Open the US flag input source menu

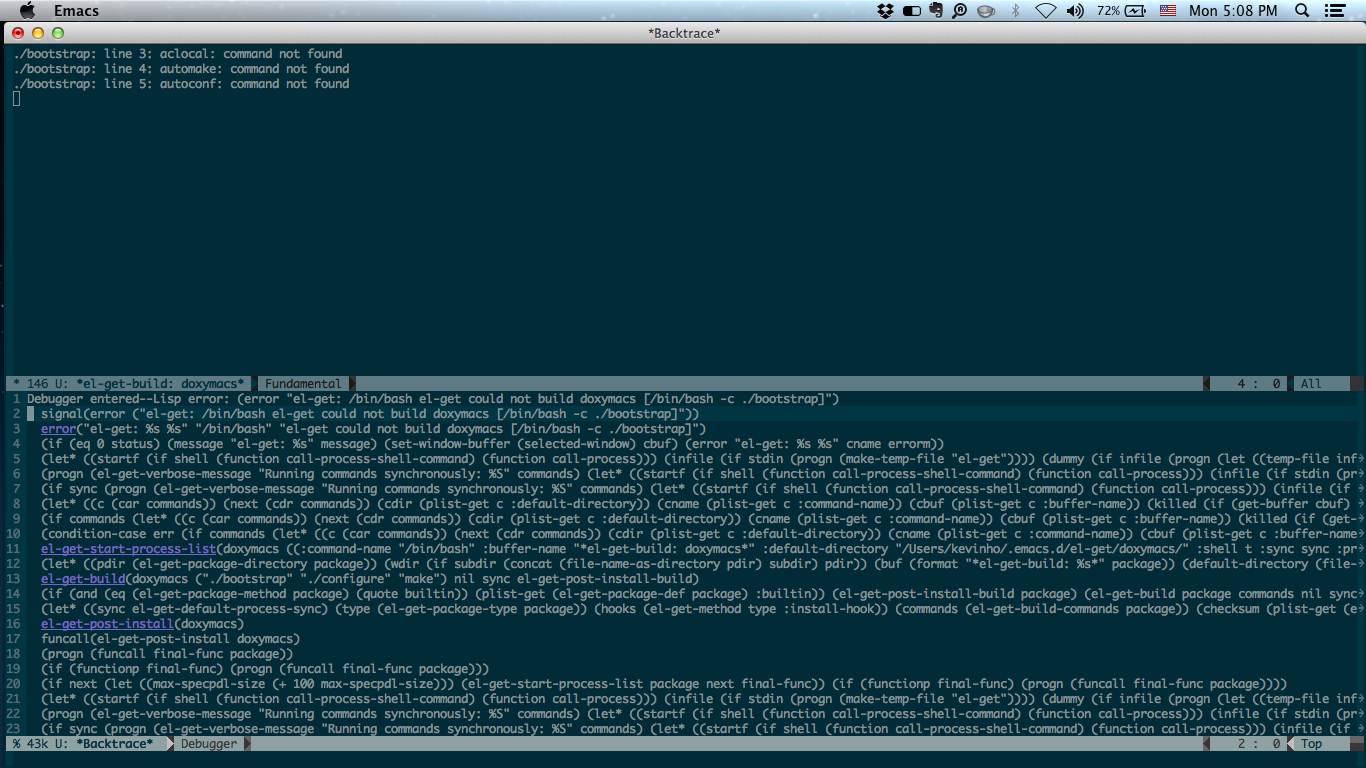click(1168, 10)
